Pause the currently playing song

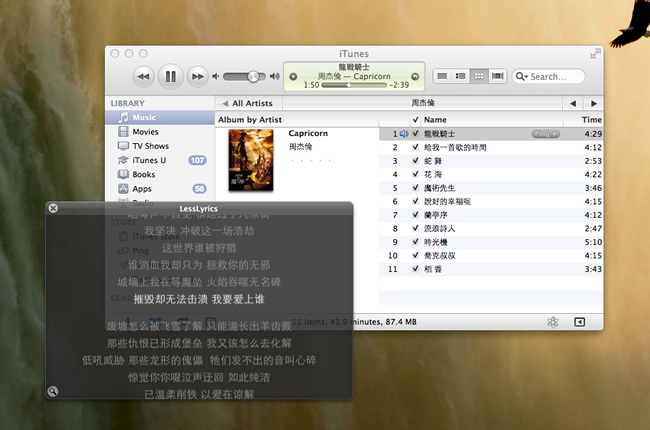[170, 77]
